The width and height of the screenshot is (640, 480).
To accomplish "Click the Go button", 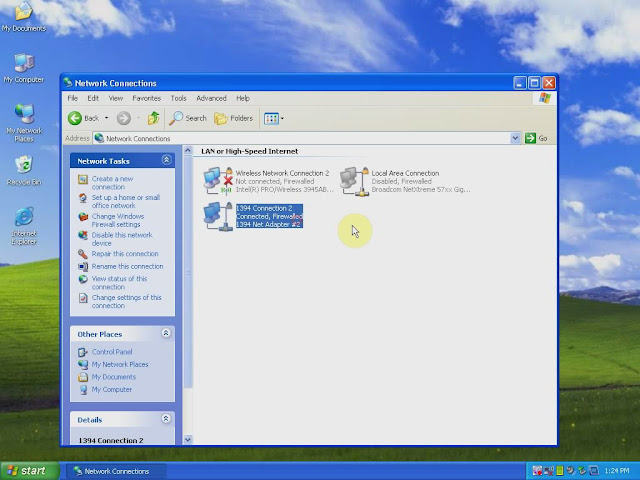I will 536,138.
